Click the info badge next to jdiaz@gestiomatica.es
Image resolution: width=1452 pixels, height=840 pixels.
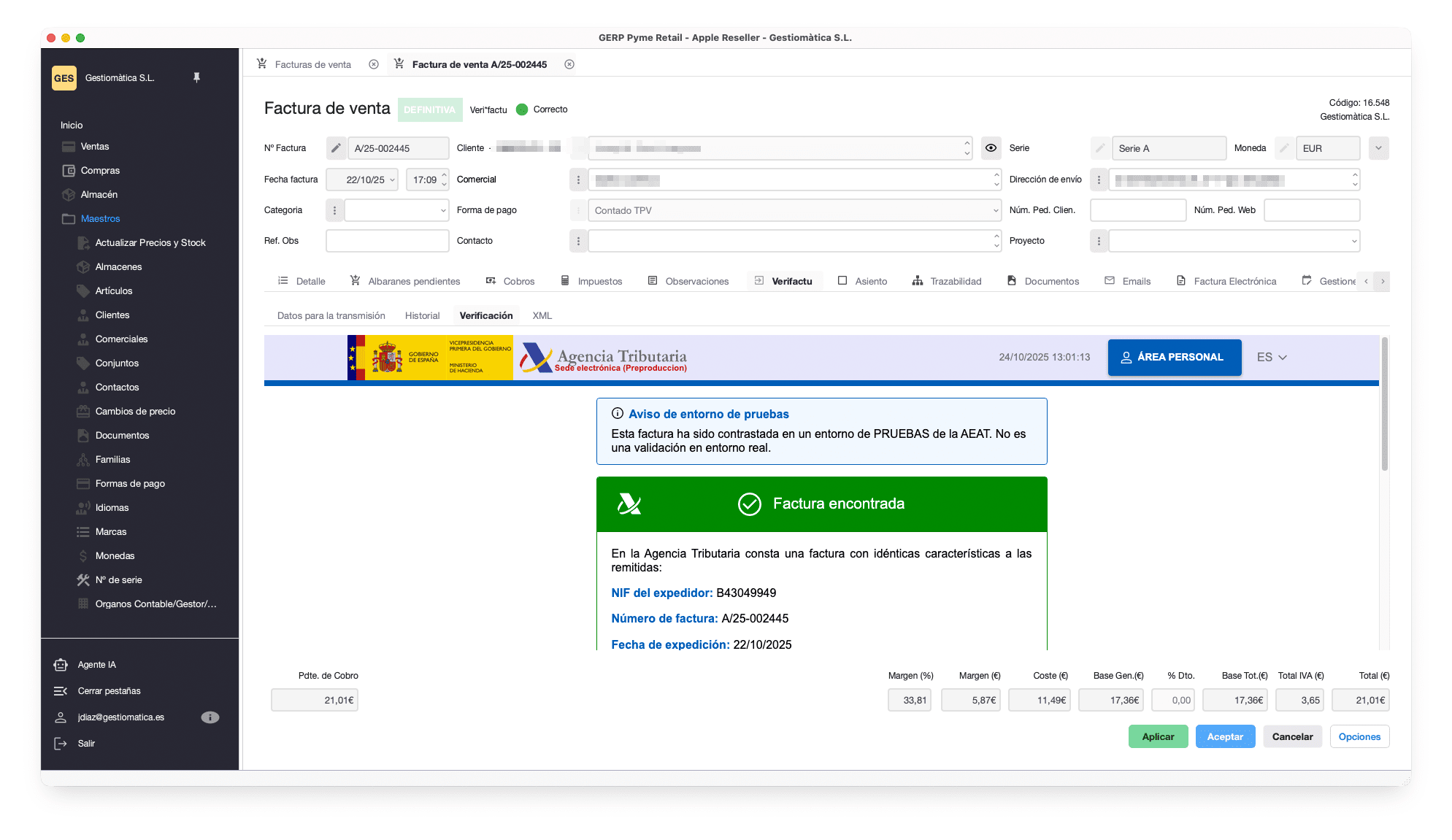(x=210, y=717)
